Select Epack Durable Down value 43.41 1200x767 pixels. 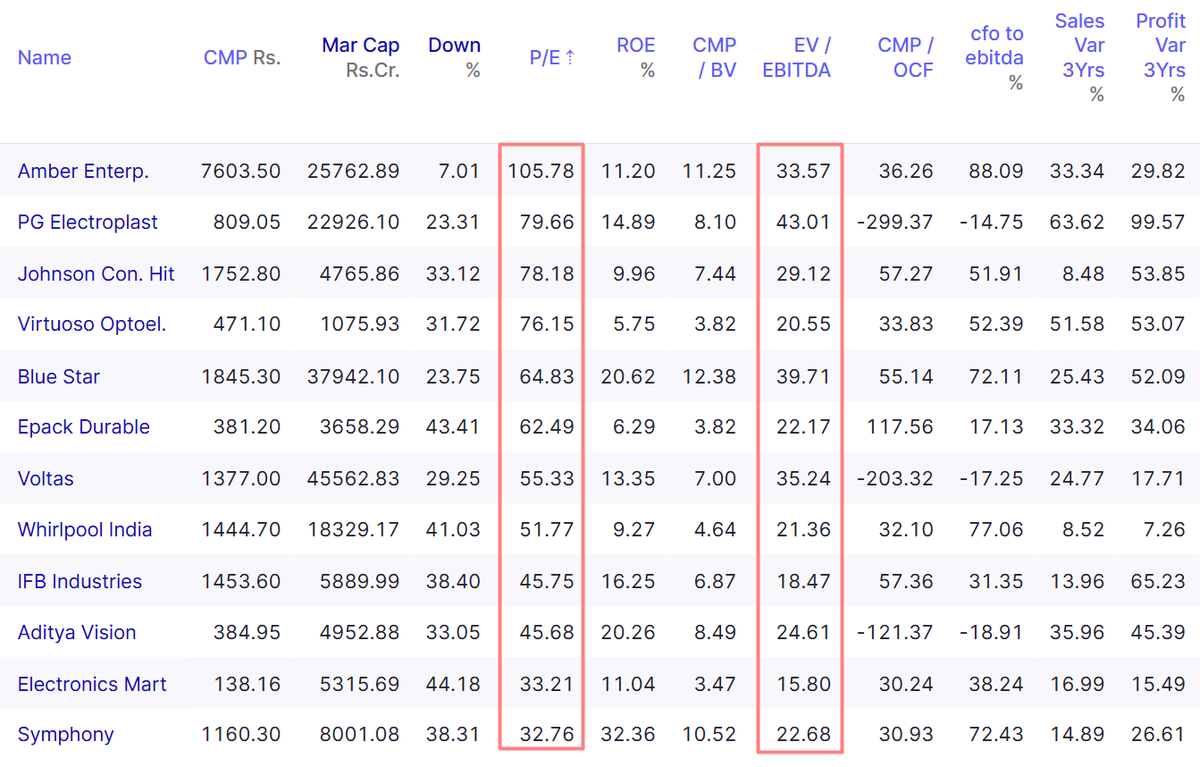pyautogui.click(x=453, y=427)
